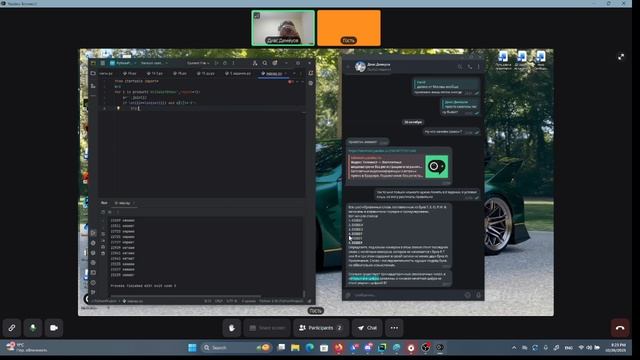640x360 pixels.
Task: Click the Stop icon in the Run toolbar
Action: point(109,212)
